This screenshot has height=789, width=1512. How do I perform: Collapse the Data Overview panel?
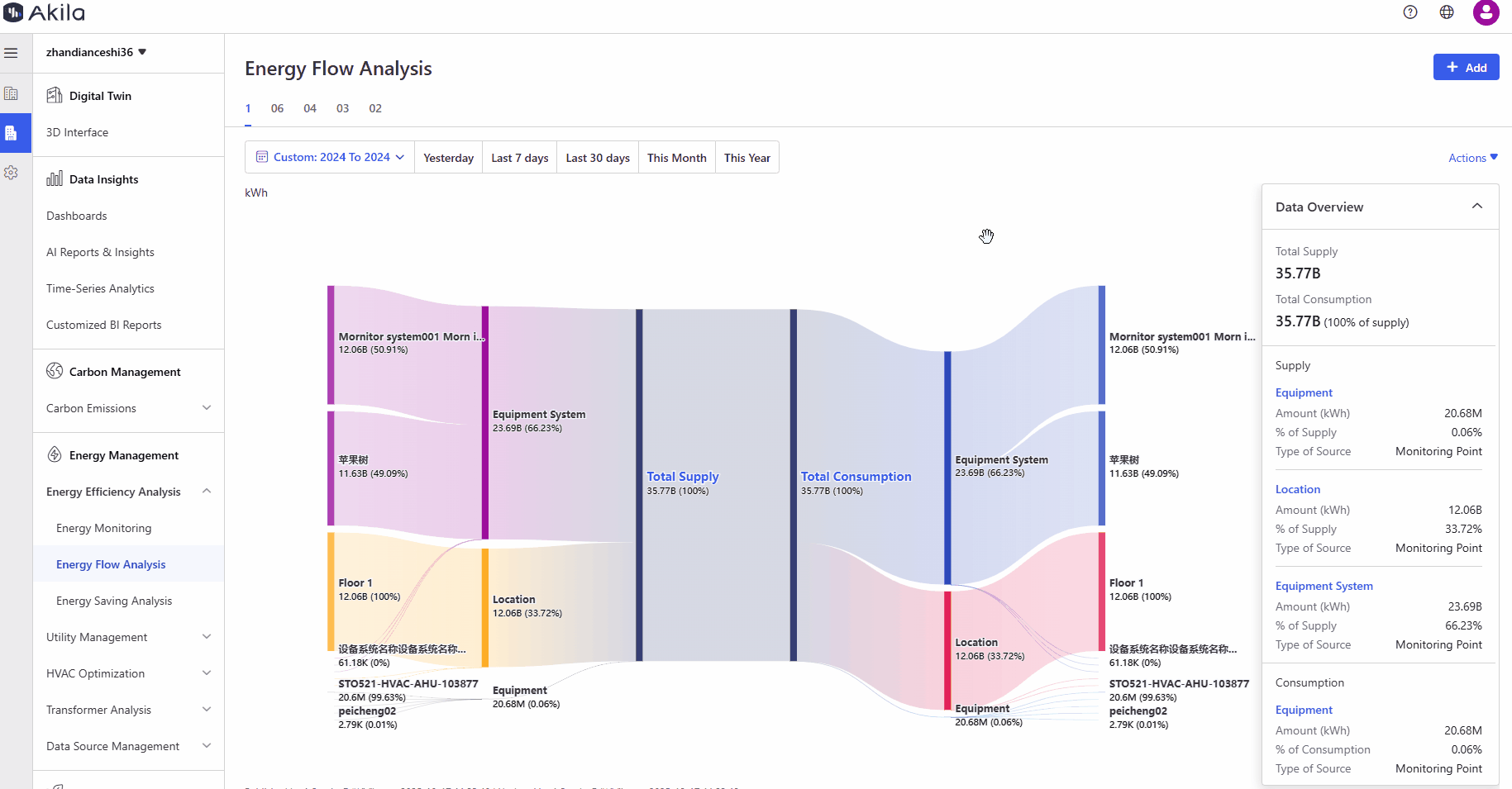click(x=1476, y=207)
